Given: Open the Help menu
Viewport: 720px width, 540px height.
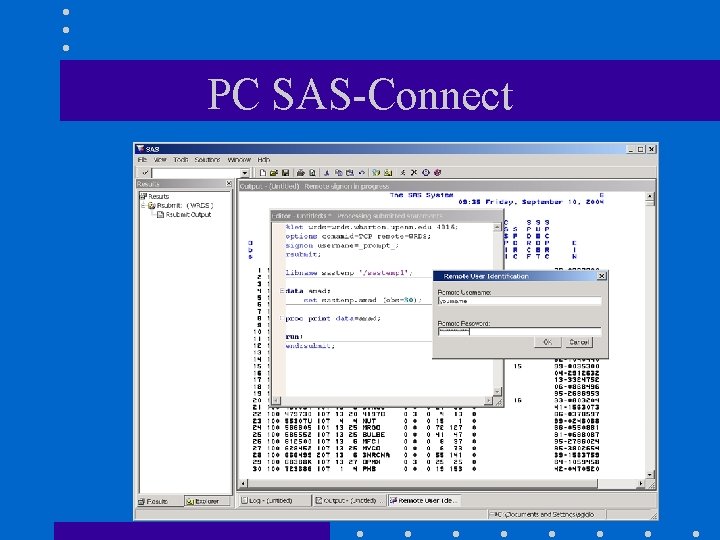Looking at the screenshot, I should [263, 160].
